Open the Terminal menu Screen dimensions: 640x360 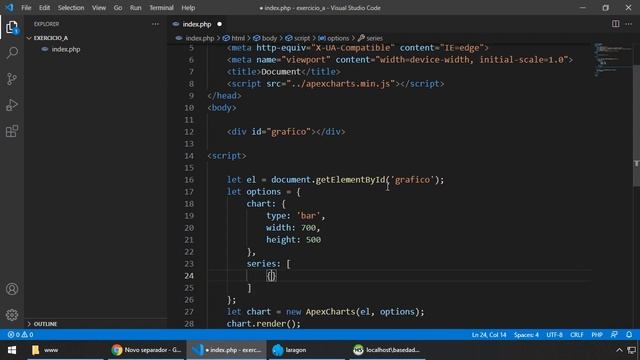coord(161,8)
